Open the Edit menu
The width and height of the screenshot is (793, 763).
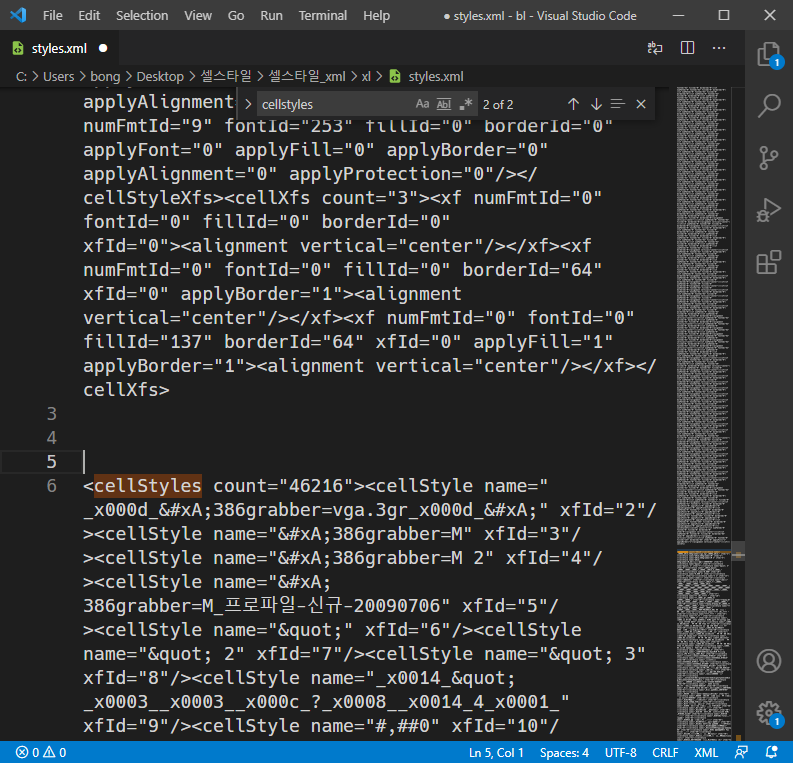click(89, 16)
